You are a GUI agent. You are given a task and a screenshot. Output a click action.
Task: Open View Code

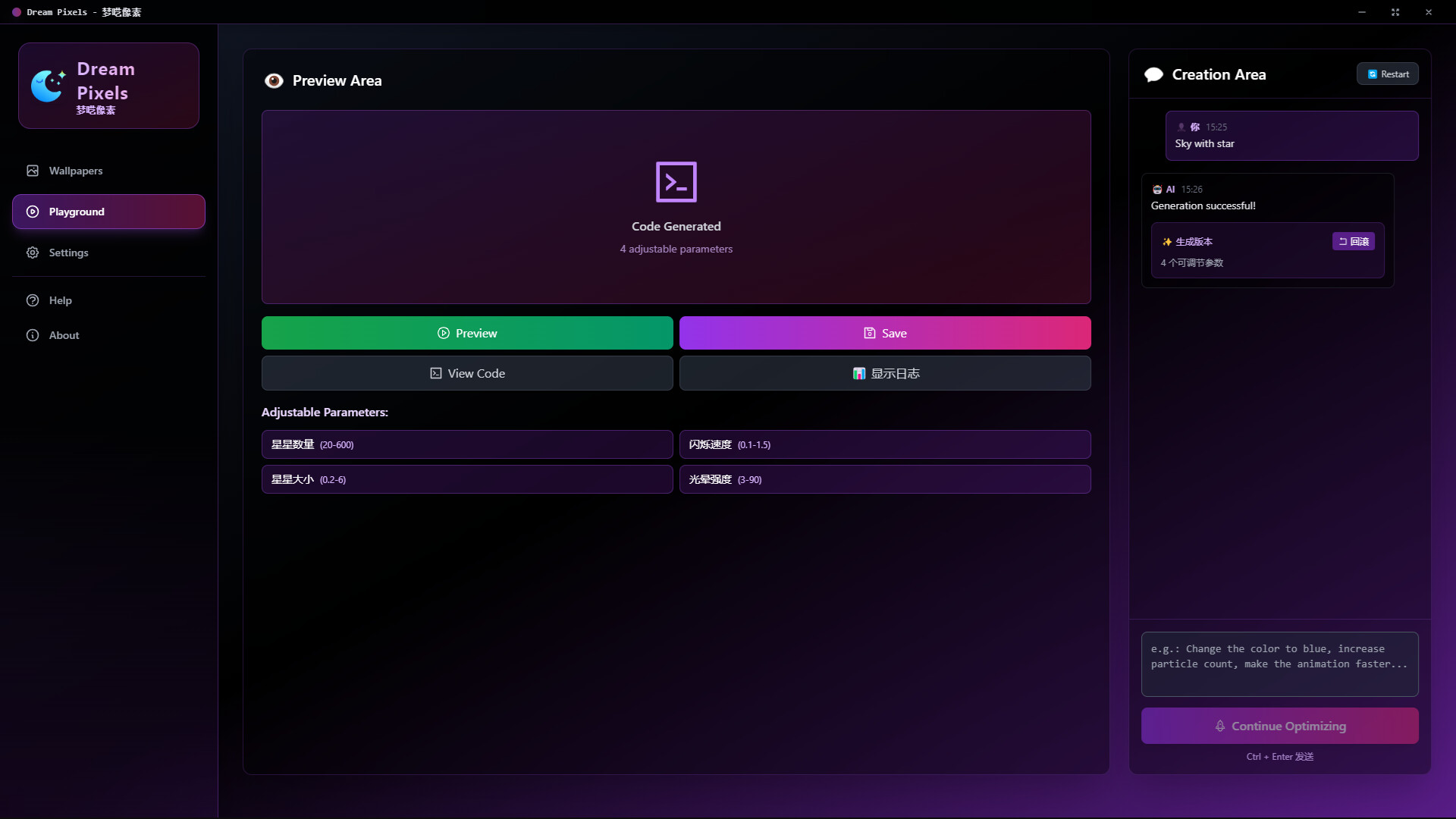click(x=467, y=373)
